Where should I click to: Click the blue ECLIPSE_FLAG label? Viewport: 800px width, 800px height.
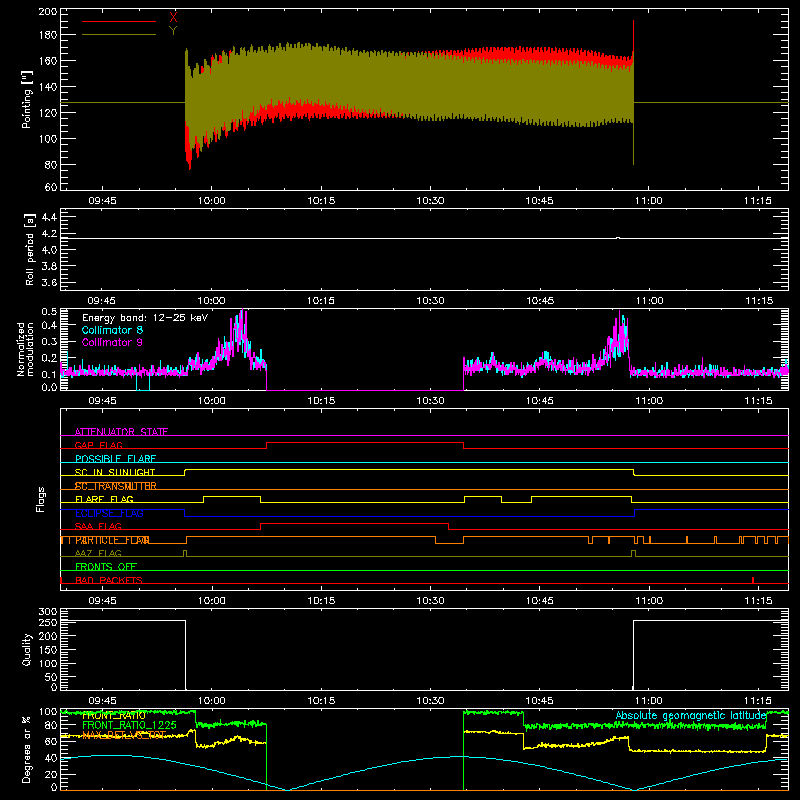click(x=109, y=513)
